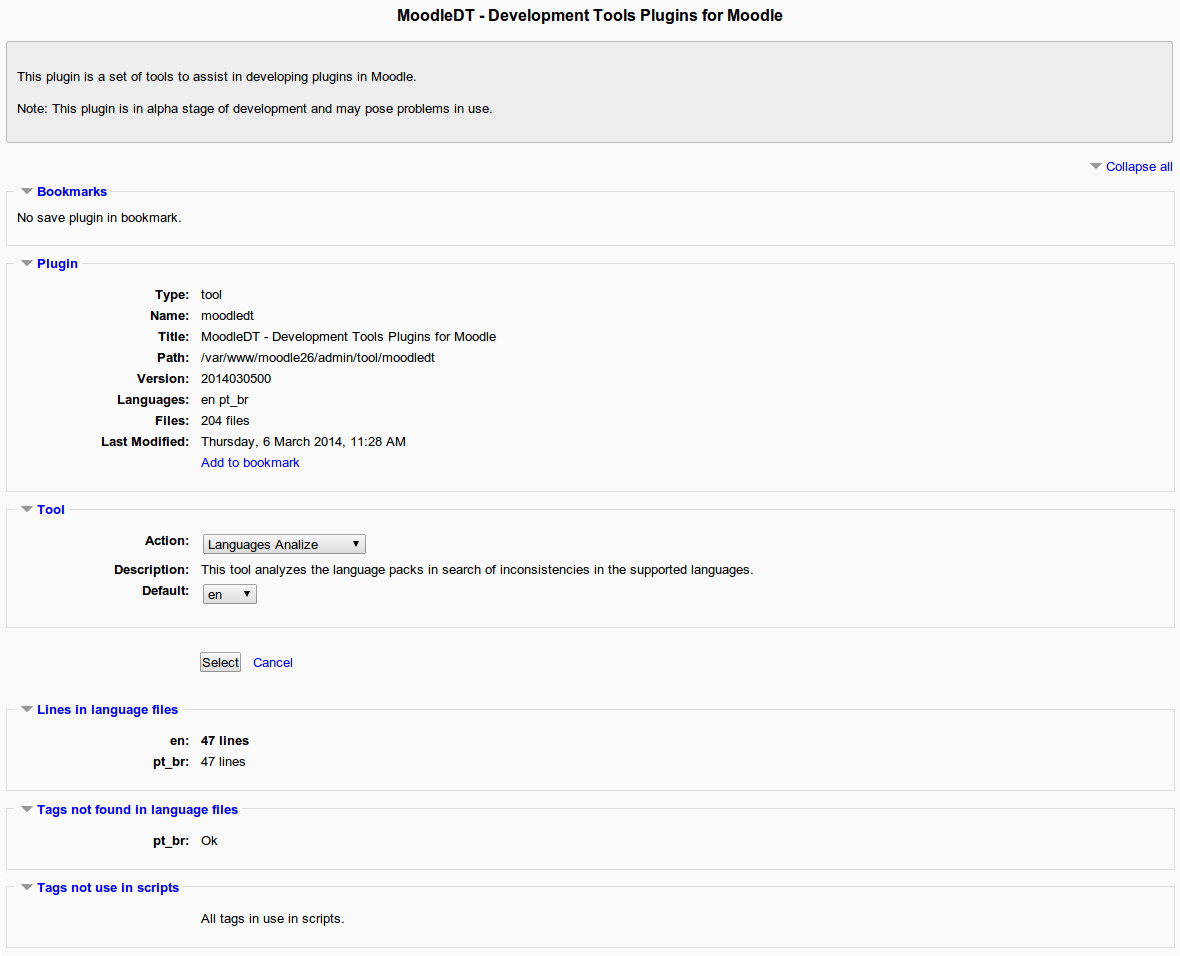This screenshot has height=956, width=1180.
Task: Click the Plugin heading
Action: (x=57, y=263)
